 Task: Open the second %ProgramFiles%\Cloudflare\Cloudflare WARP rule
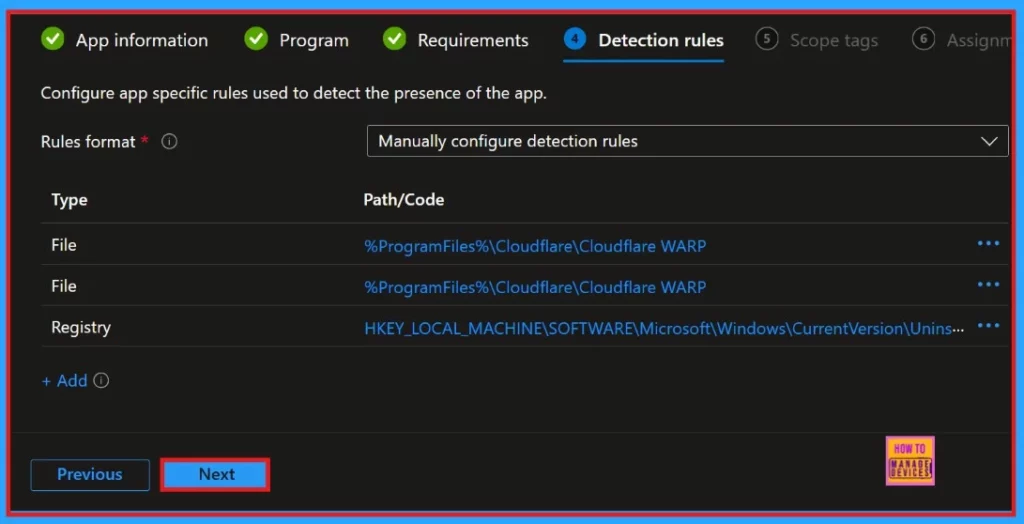[535, 287]
